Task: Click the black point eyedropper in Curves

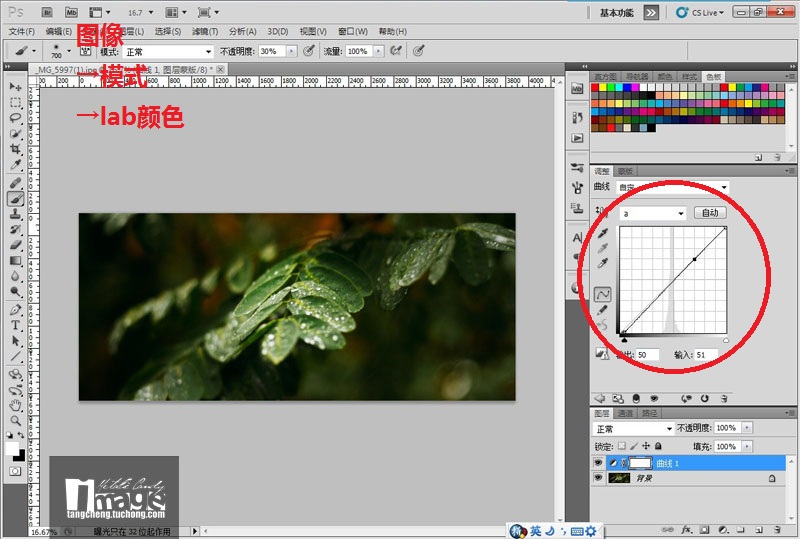Action: coord(603,233)
